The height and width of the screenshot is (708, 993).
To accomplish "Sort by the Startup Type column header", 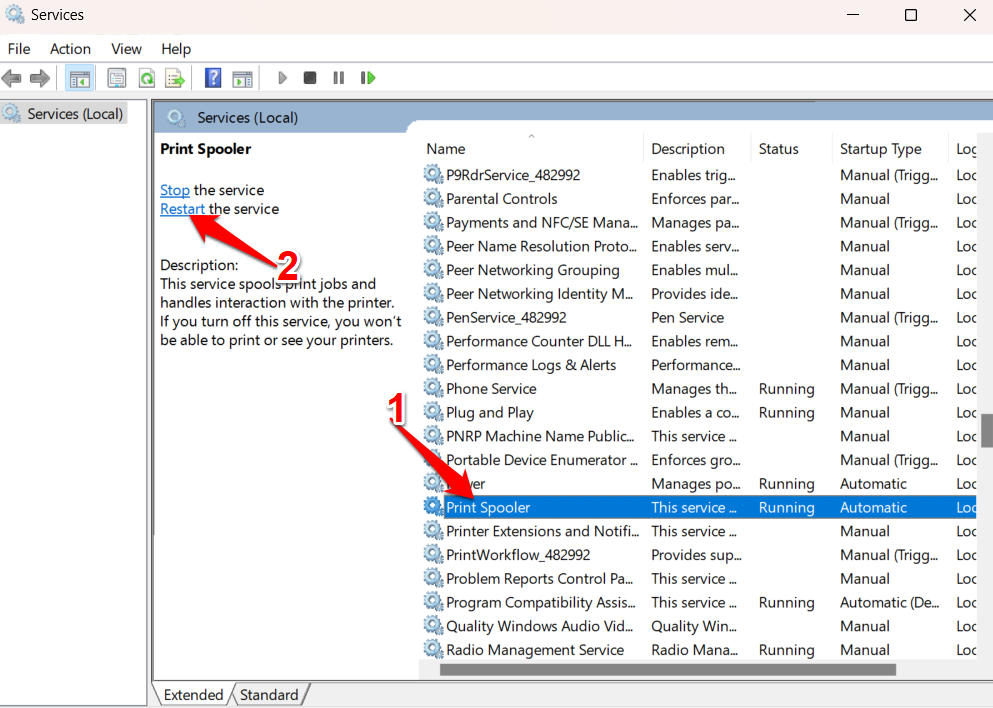I will pos(880,149).
